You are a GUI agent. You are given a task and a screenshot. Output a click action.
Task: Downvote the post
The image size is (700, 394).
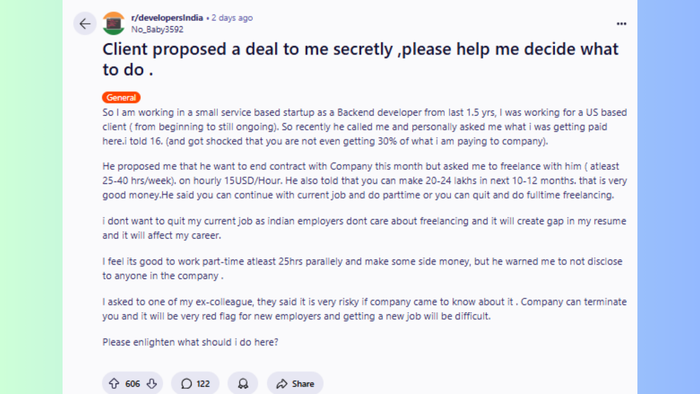pos(152,383)
